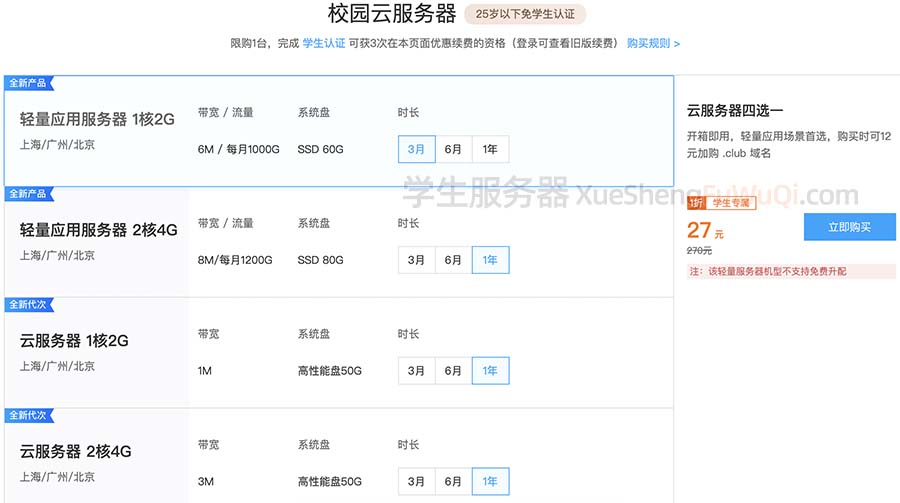Set 6月 duration for 云服务器 2核4G
Screen dimensions: 900x503
[x=453, y=481]
